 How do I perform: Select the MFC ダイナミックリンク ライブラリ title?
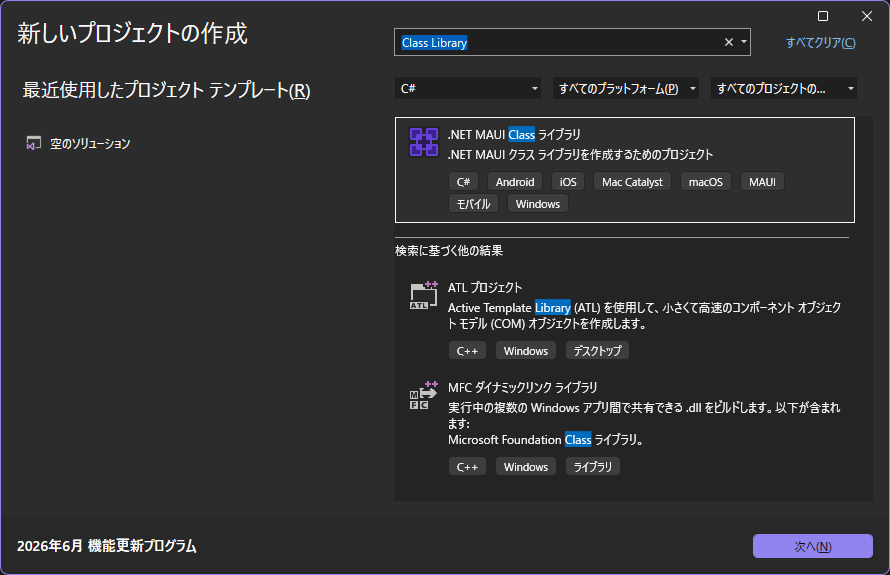(522, 388)
